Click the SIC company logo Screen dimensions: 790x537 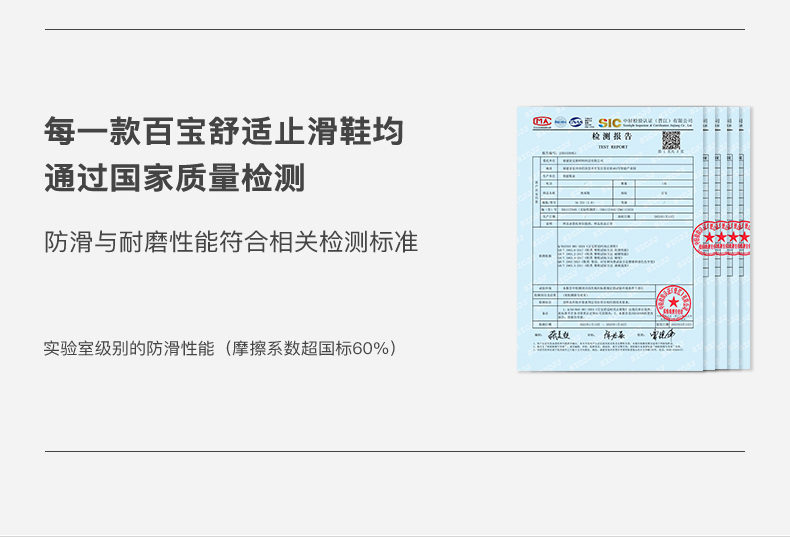(609, 122)
